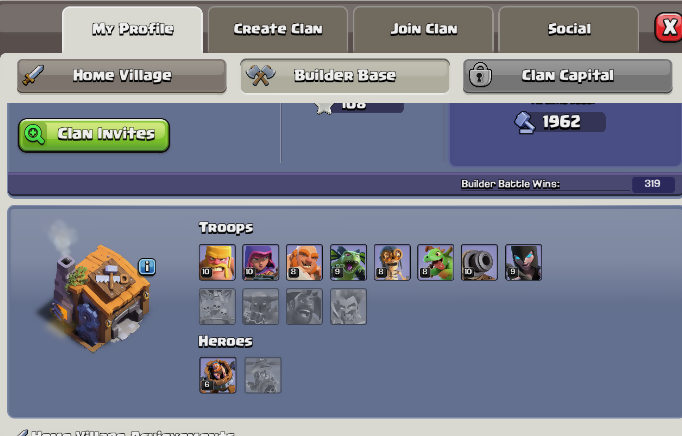The image size is (682, 436).
Task: Click the locked grayed hero slot
Action: [263, 375]
